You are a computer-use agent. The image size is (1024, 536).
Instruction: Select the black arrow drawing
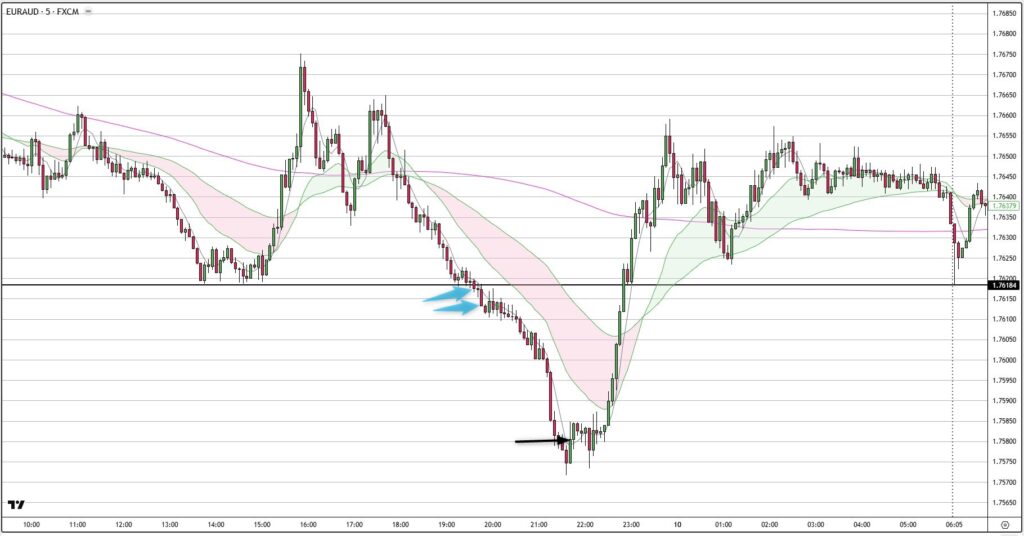pyautogui.click(x=542, y=440)
